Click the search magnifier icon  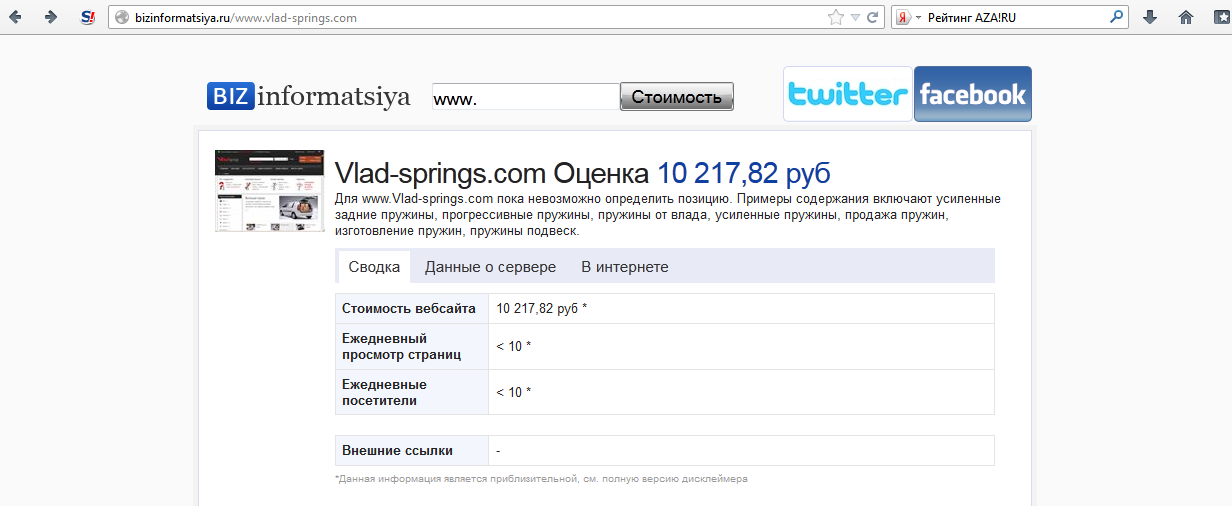click(x=1117, y=17)
